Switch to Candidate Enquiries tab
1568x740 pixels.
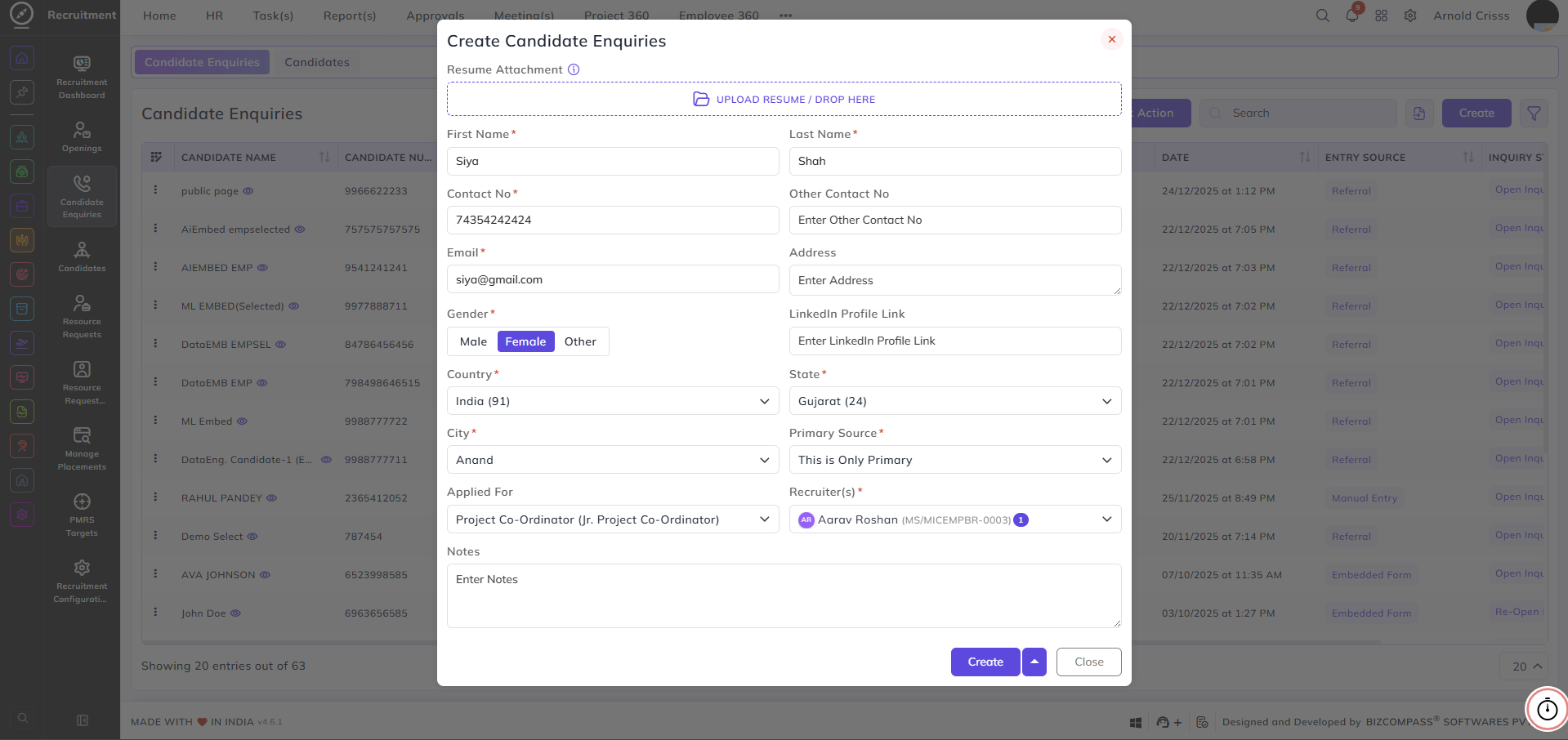pyautogui.click(x=202, y=62)
